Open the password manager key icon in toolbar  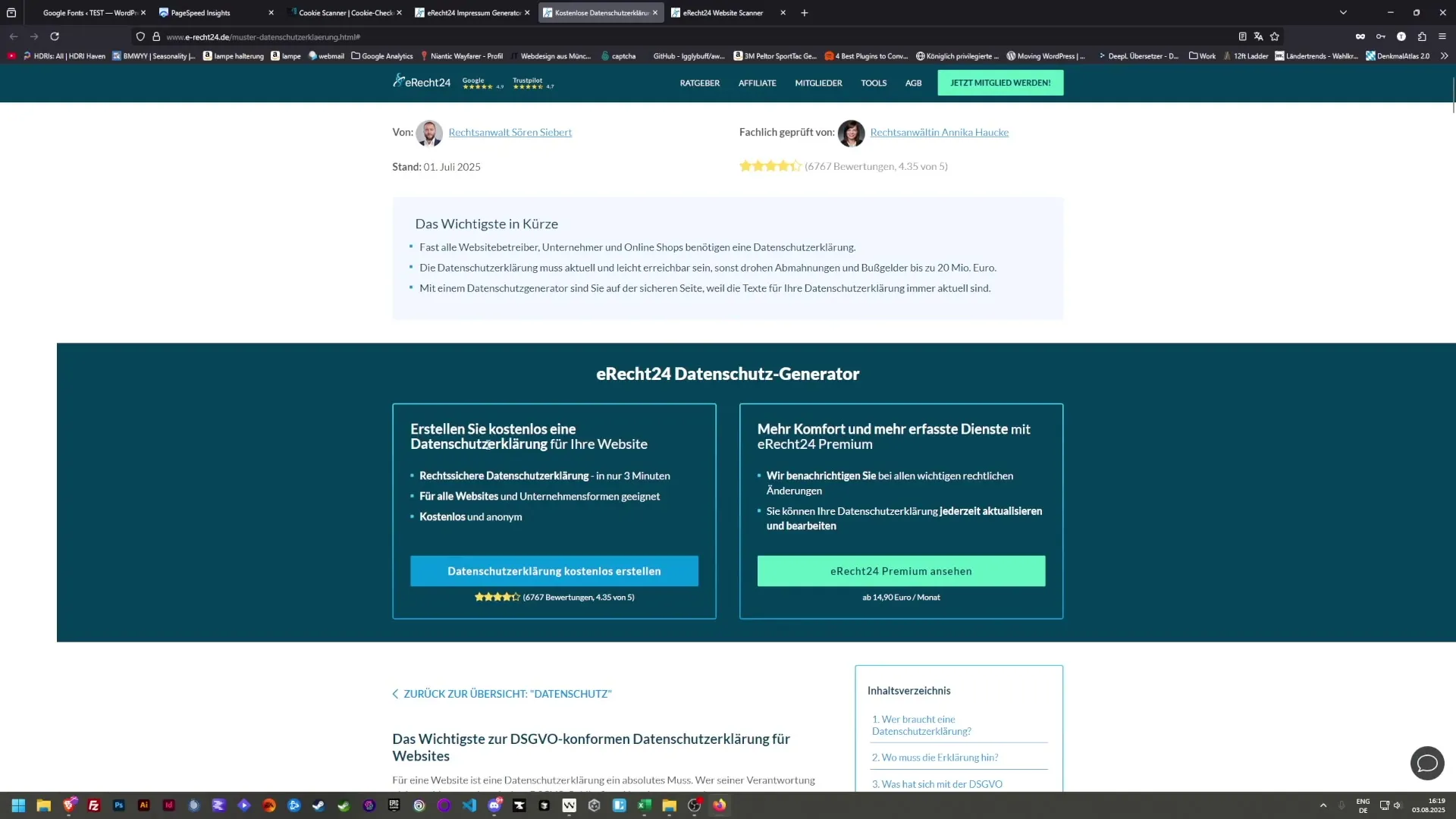pos(1382,36)
